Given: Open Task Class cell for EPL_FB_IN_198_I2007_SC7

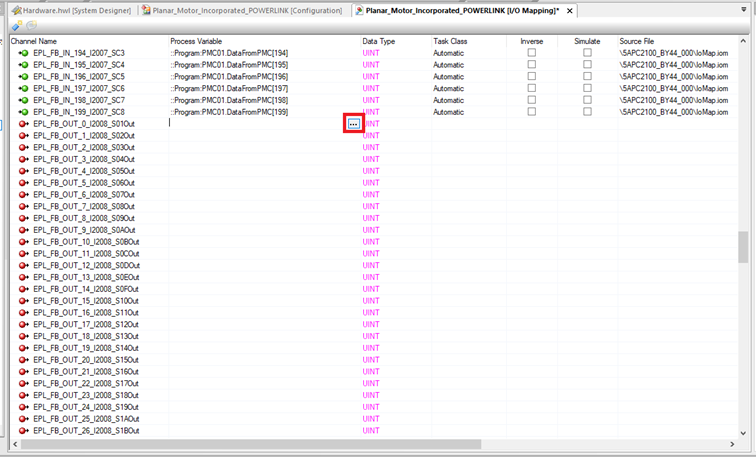Looking at the screenshot, I should [470, 100].
